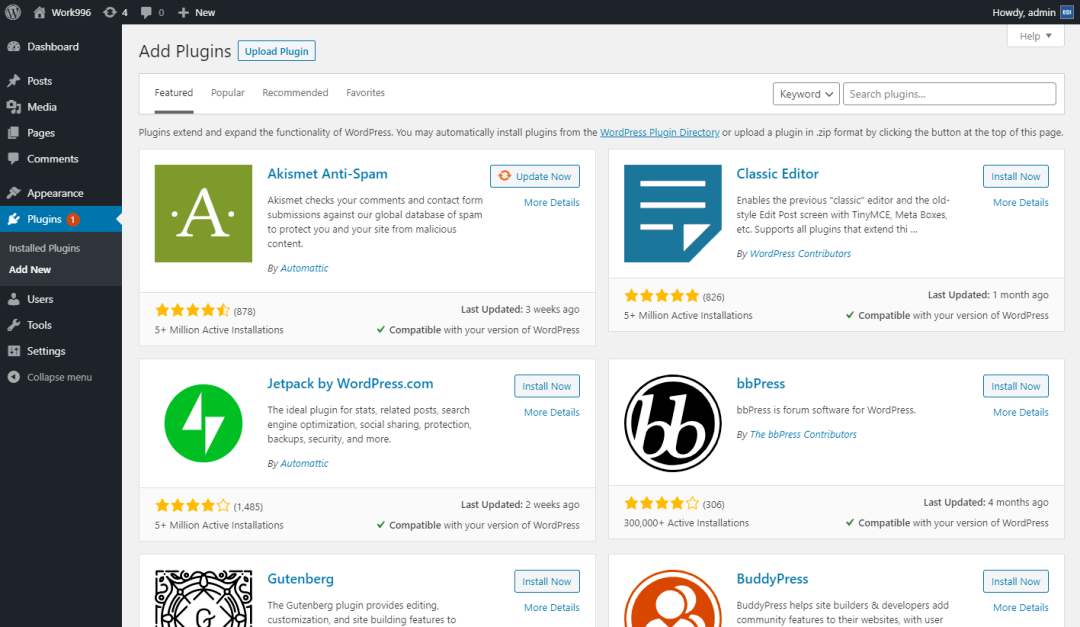Open the Dashboard menu item
1080x627 pixels.
(x=61, y=47)
